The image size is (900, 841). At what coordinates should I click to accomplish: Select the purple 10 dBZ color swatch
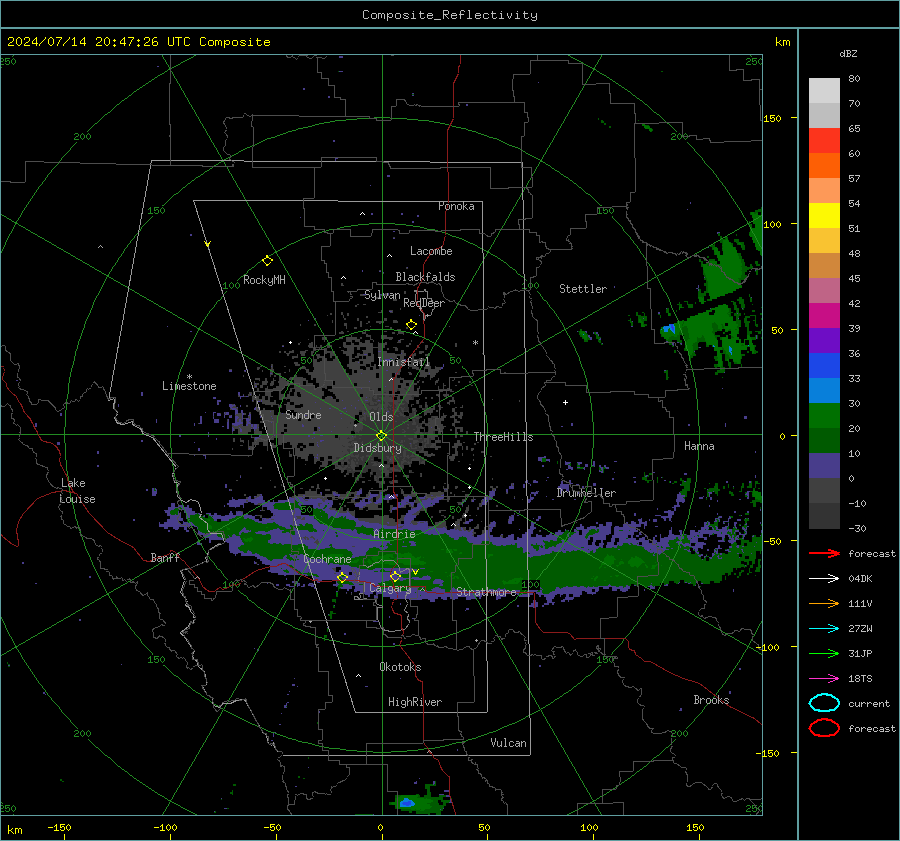click(824, 465)
